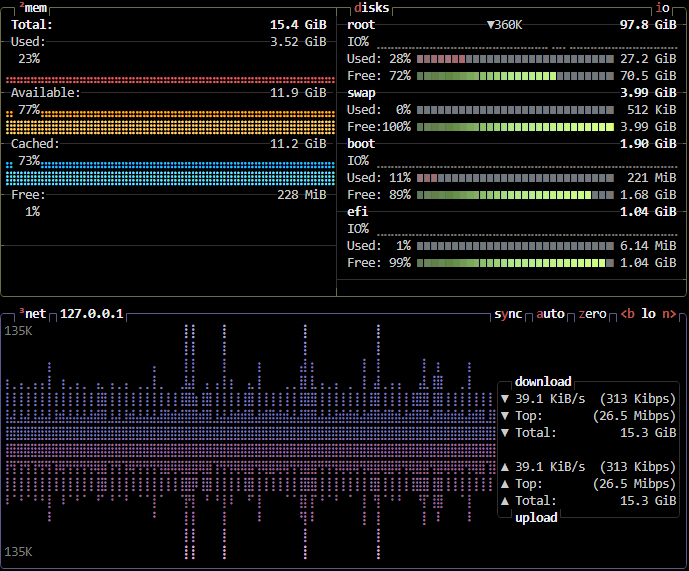Switch to next network interface with n>
The width and height of the screenshot is (689, 571).
[669, 314]
